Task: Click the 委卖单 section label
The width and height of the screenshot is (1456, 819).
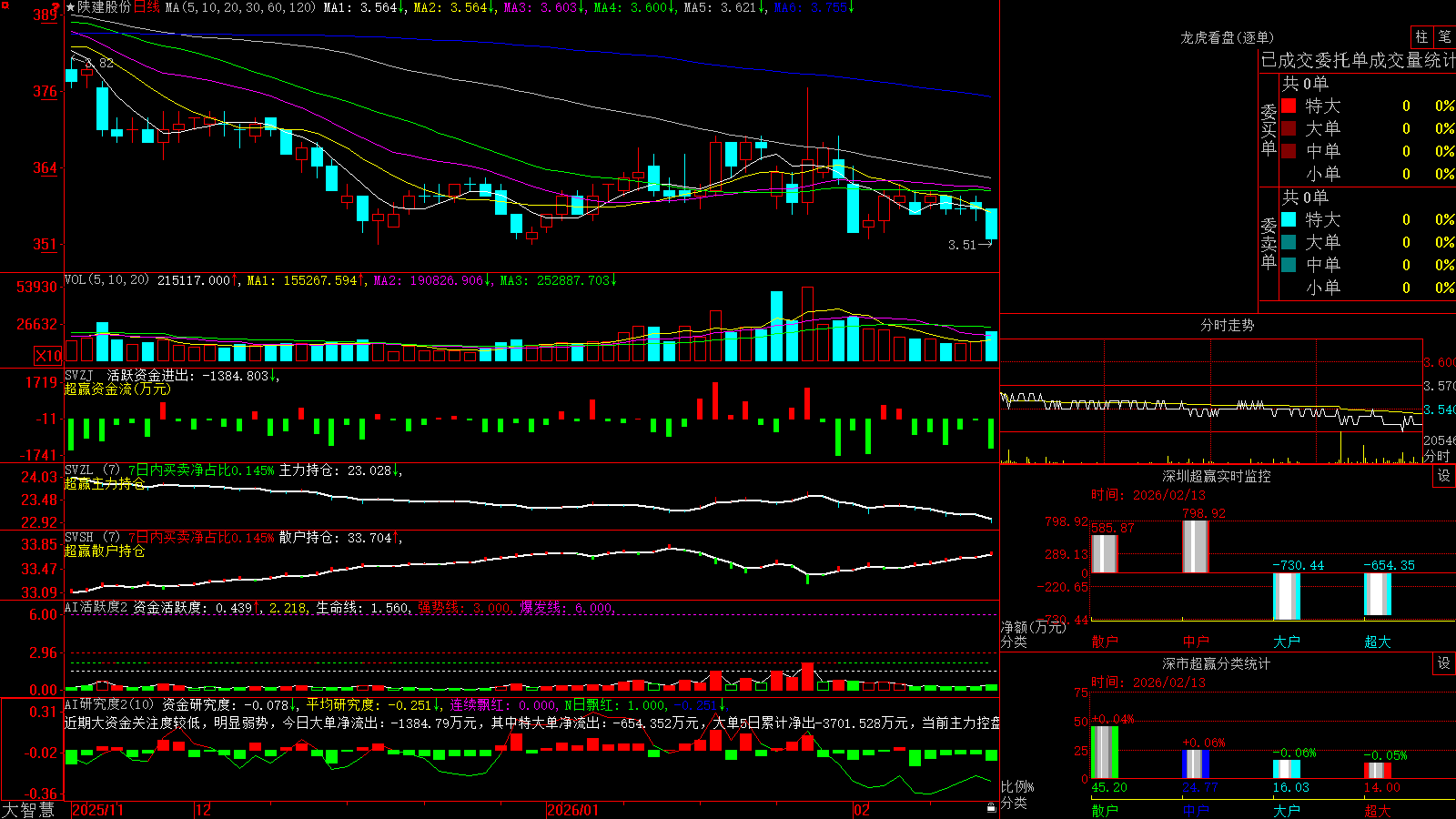Action: tap(1269, 243)
